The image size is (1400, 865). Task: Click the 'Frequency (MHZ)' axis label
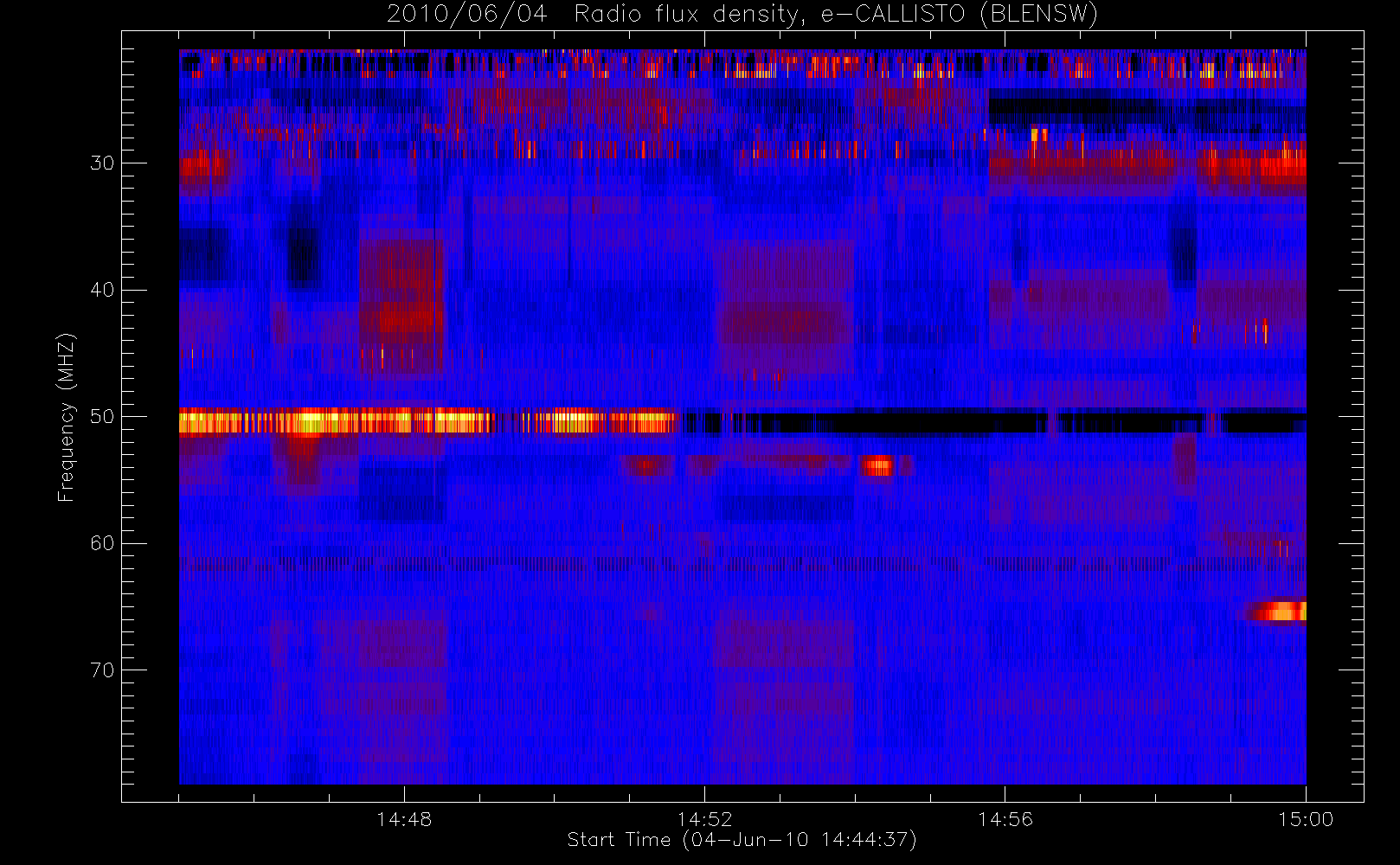[67, 417]
